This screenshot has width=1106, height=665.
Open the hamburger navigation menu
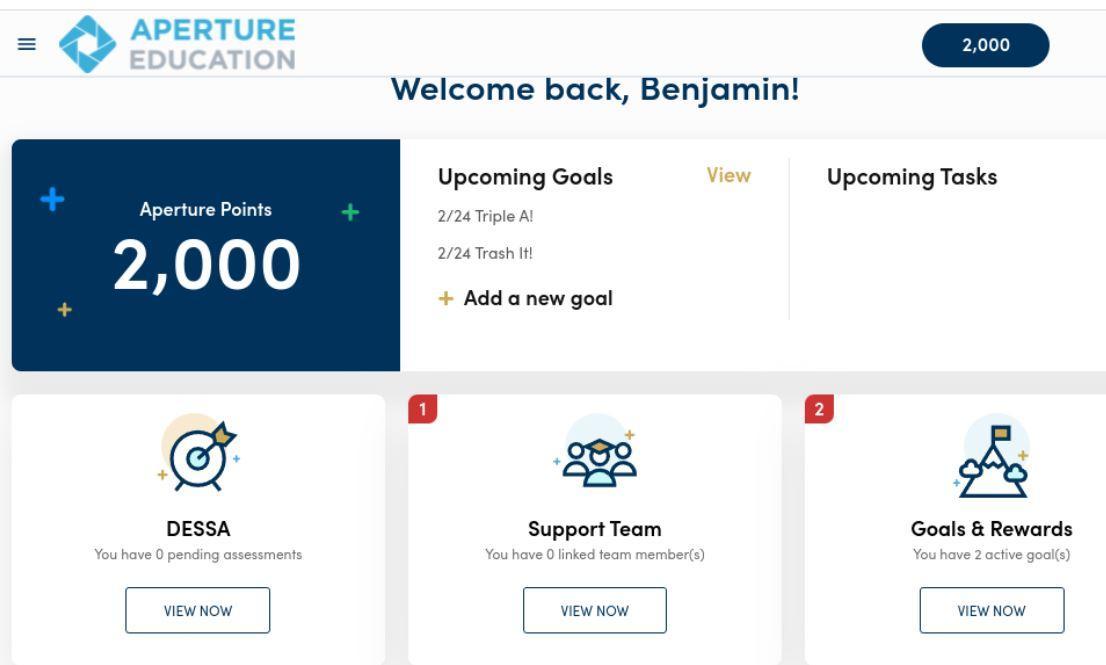pos(26,44)
